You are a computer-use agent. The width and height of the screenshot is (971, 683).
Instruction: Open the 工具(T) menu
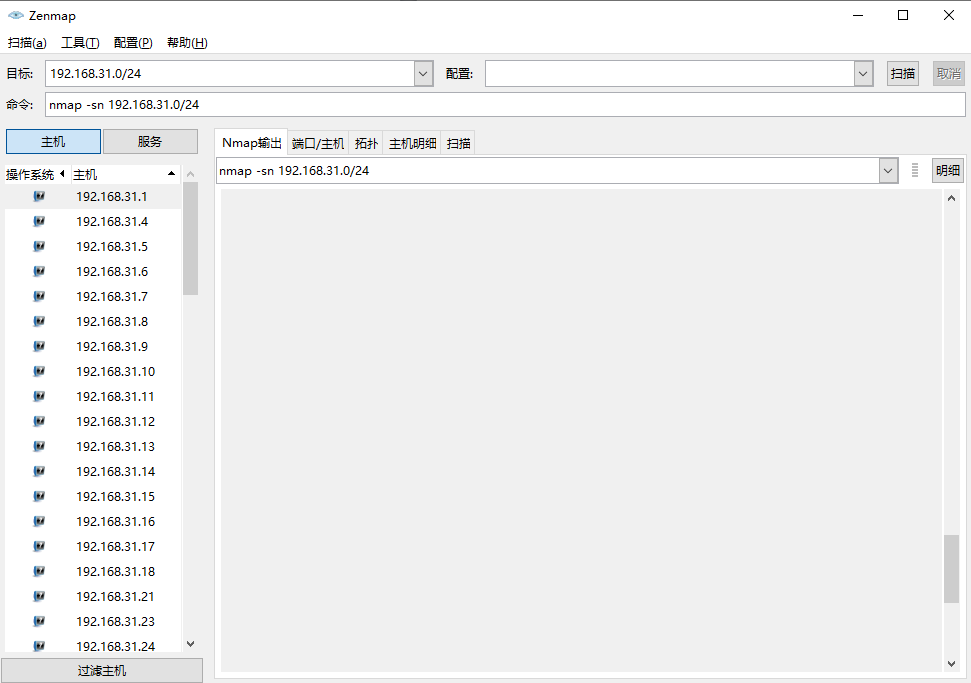tap(80, 43)
